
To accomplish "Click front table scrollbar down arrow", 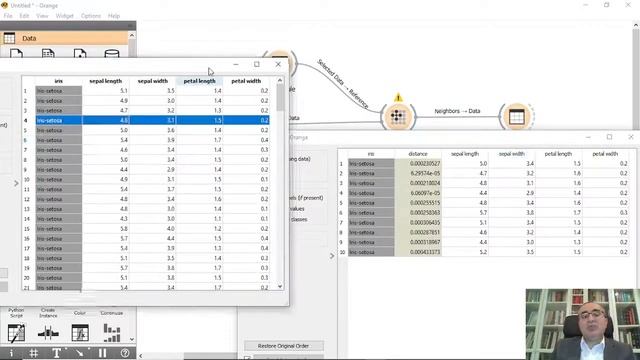I will click(280, 286).
